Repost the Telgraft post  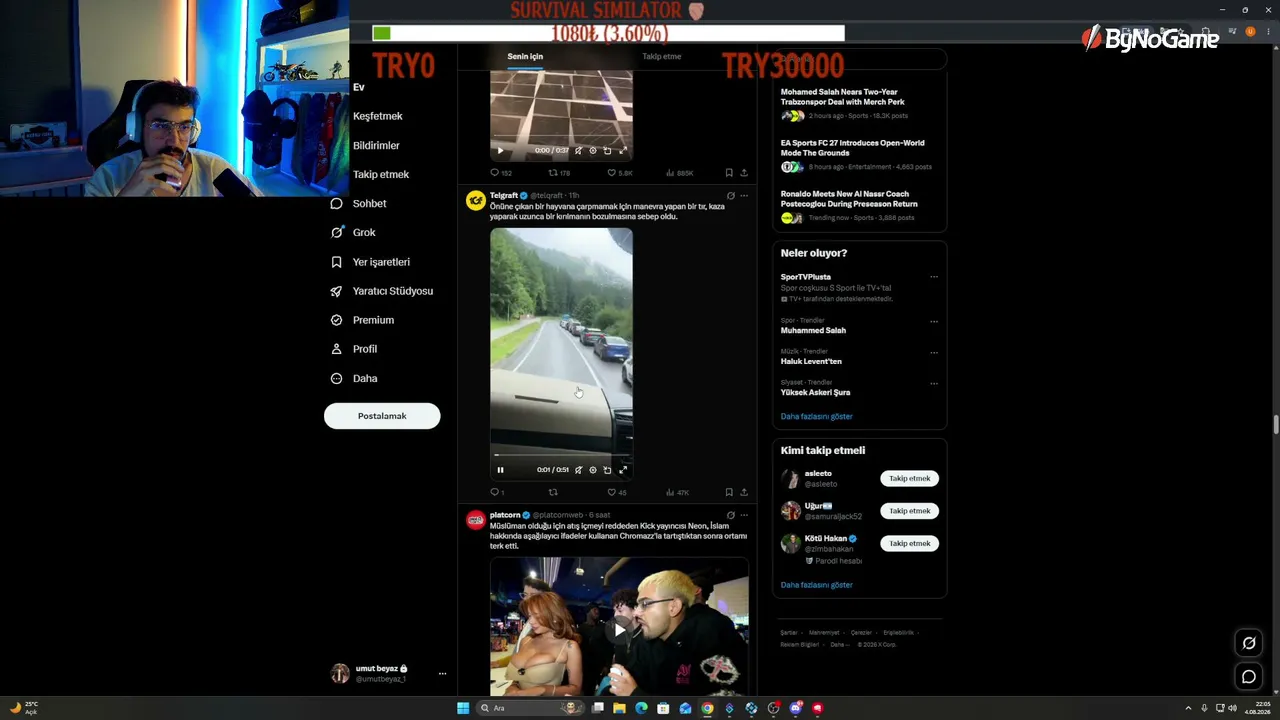(553, 492)
